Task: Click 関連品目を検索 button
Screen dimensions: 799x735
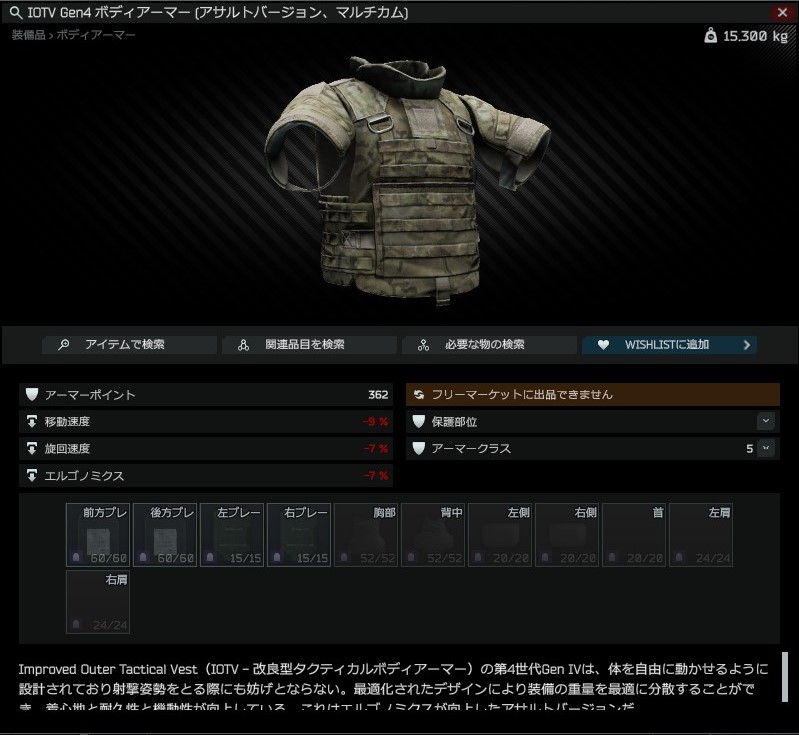Action: click(309, 345)
